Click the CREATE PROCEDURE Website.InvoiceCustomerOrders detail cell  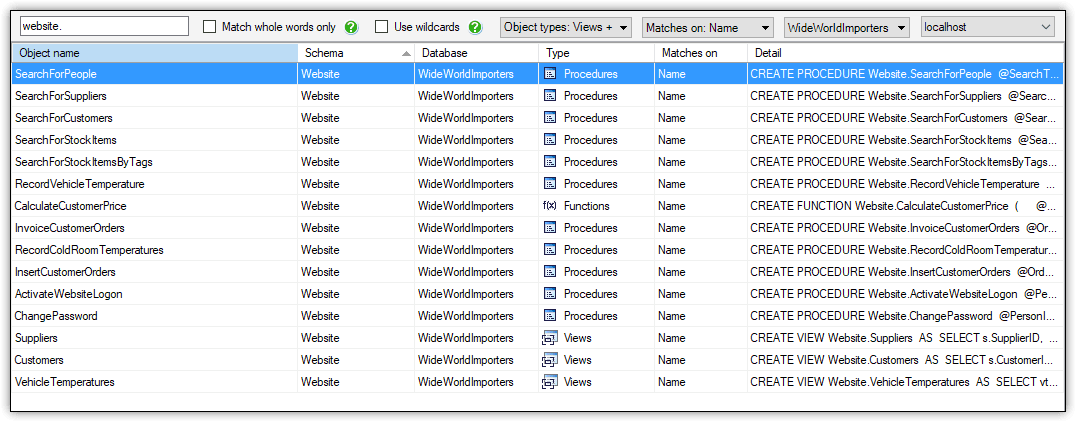point(906,228)
